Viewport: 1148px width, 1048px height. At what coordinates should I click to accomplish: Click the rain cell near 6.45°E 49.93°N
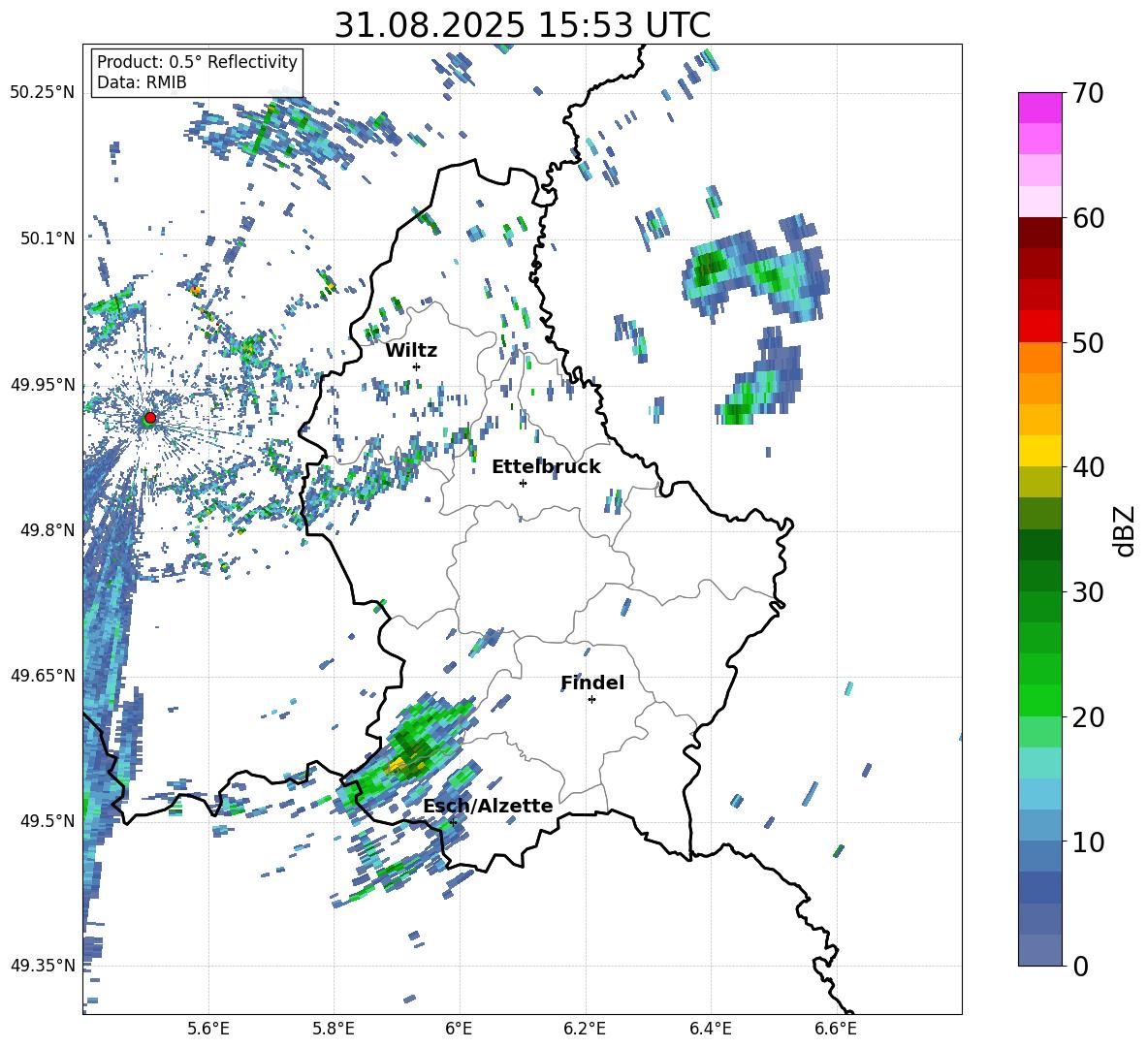(758, 380)
